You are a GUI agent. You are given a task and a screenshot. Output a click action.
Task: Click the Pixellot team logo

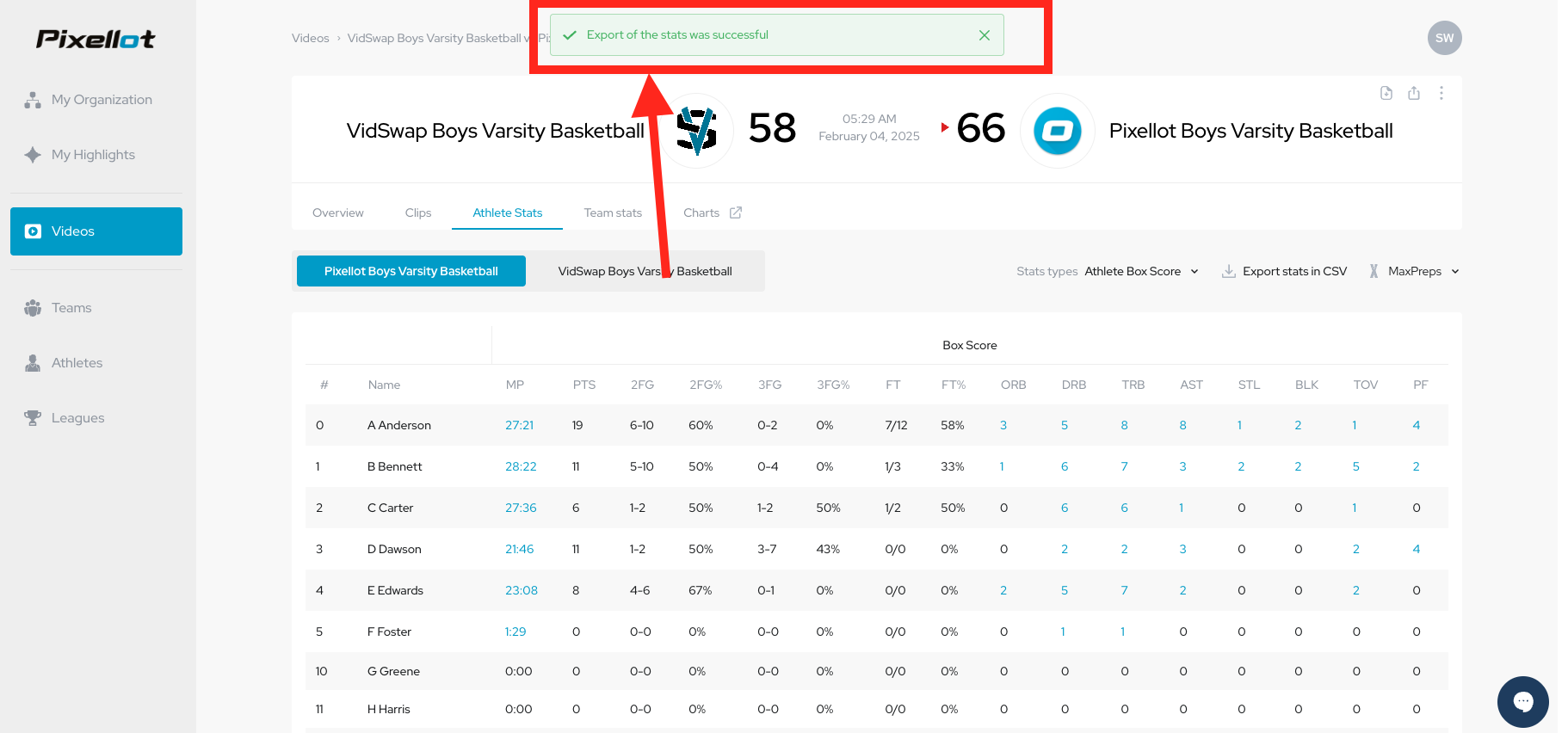1058,131
